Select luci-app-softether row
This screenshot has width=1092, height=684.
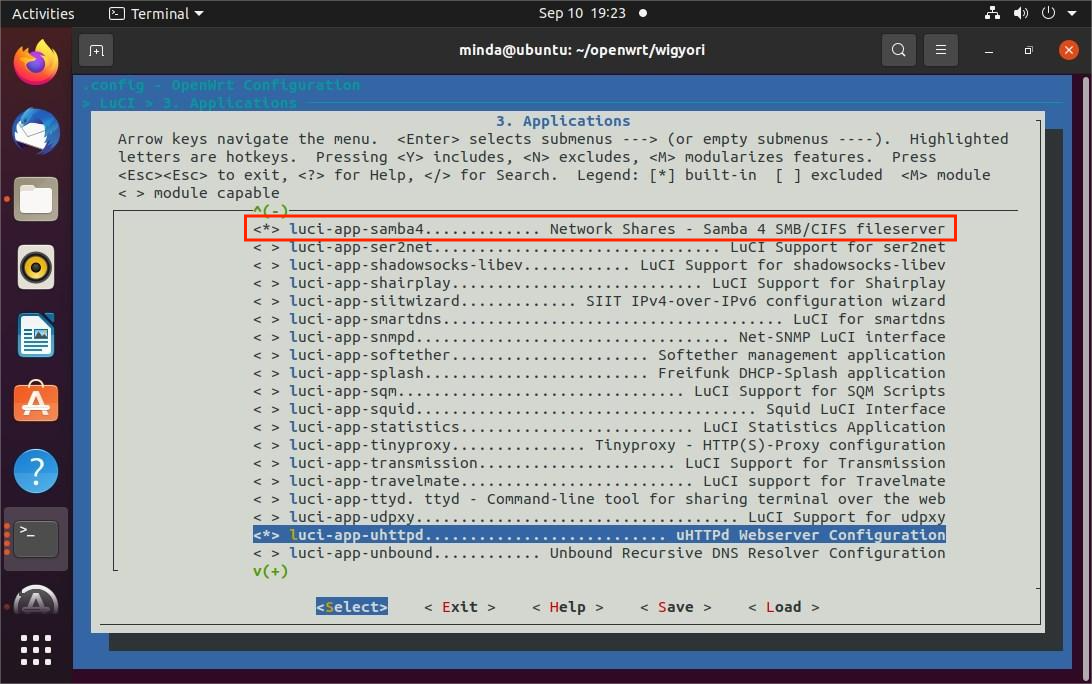599,355
